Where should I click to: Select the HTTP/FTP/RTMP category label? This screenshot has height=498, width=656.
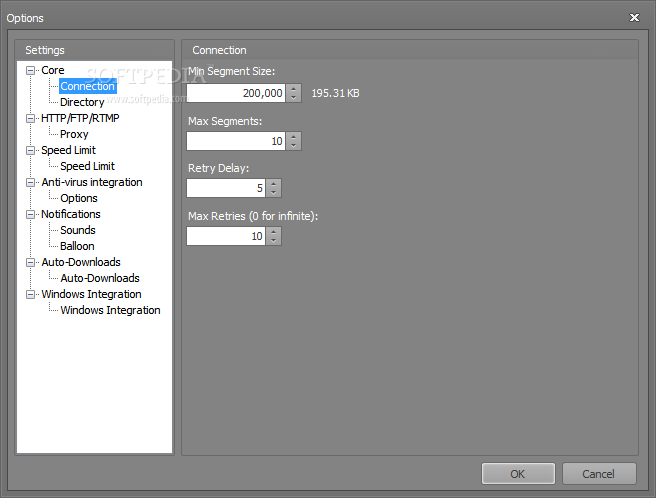coord(80,118)
